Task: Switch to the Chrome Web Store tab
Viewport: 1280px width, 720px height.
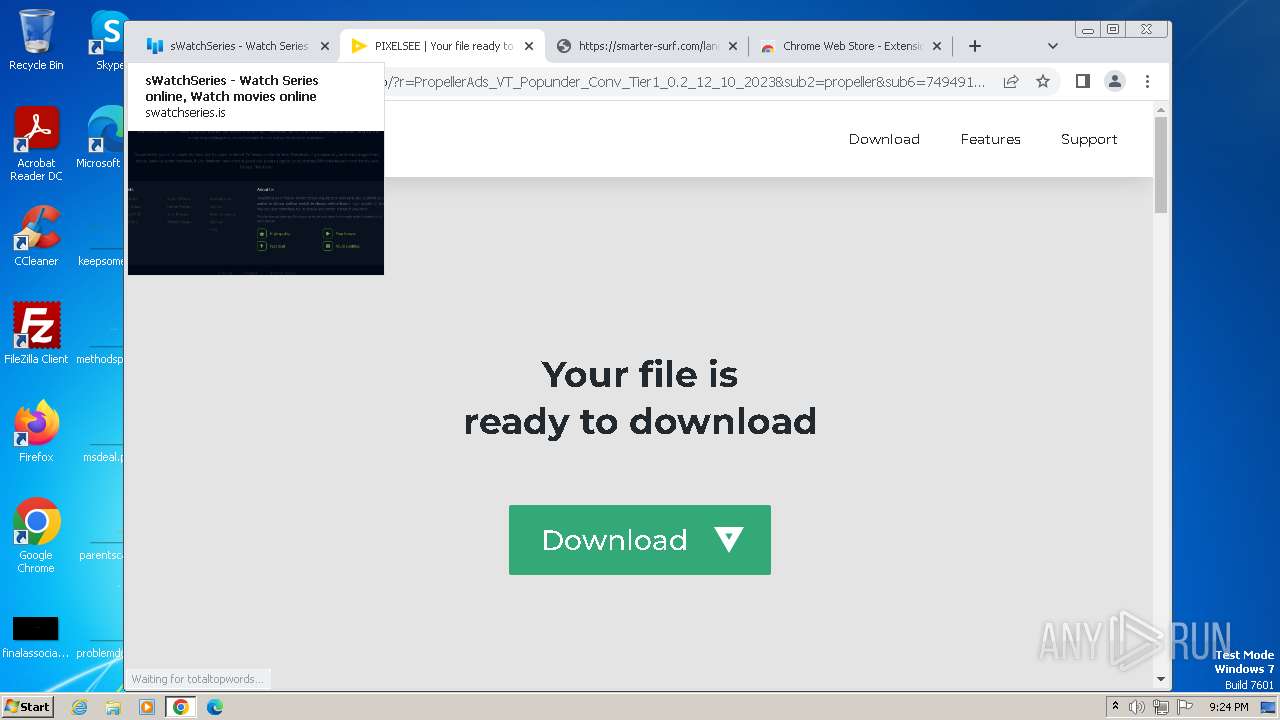Action: (852, 46)
